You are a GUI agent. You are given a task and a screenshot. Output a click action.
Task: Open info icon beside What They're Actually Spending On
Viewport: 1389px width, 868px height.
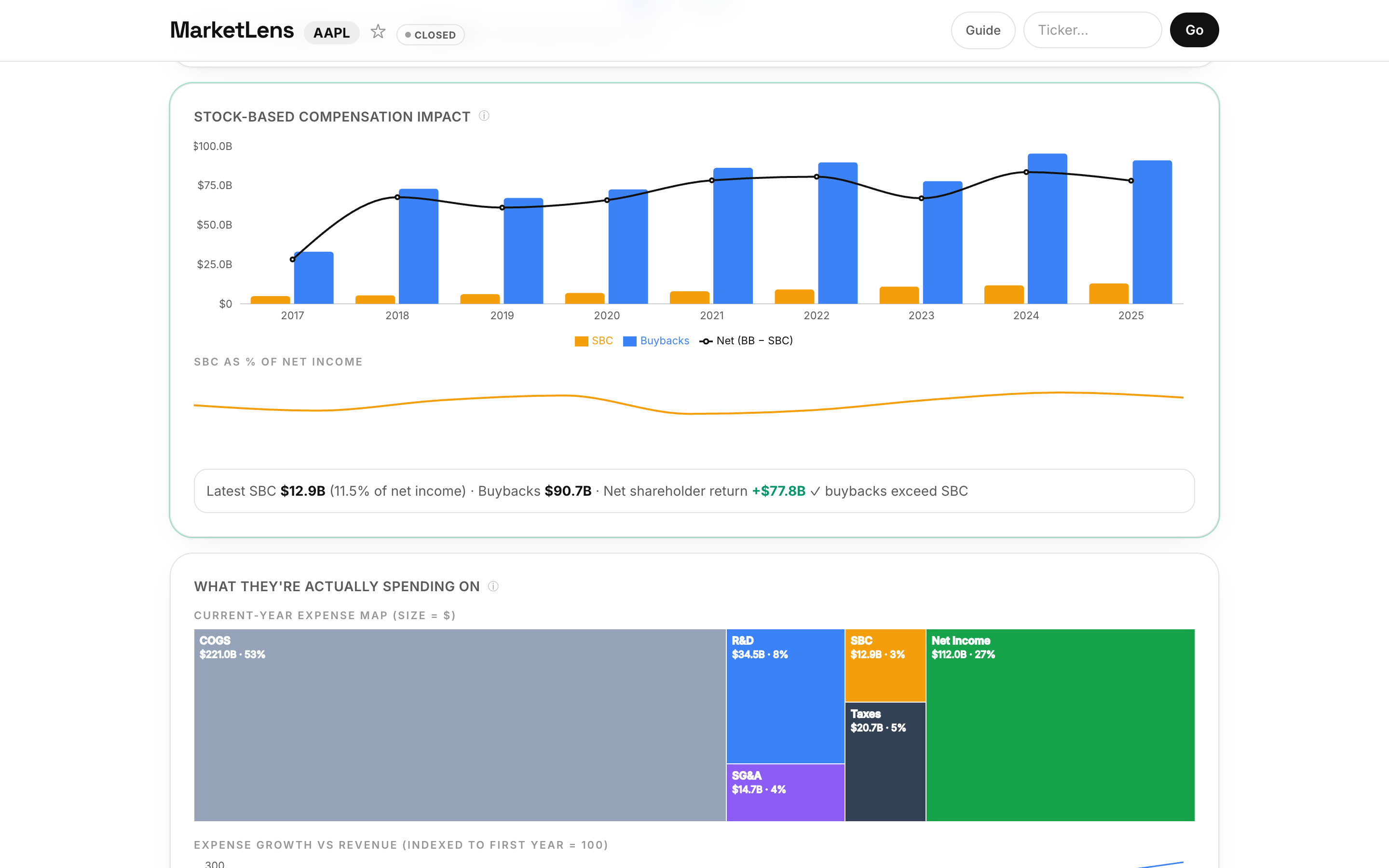point(493,586)
